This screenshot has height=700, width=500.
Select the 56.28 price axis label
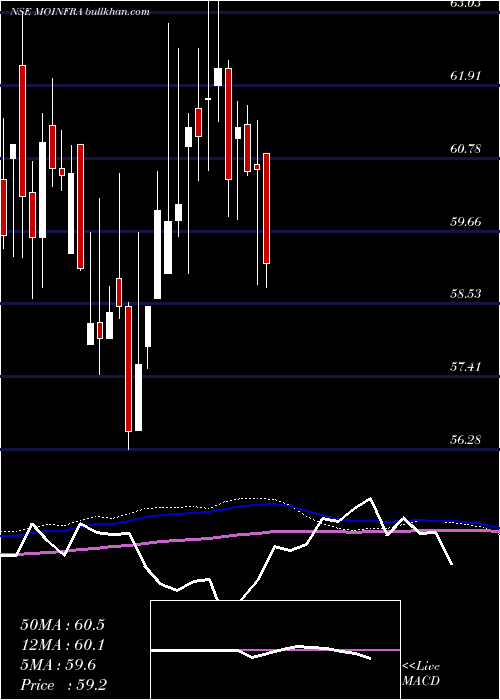point(466,440)
